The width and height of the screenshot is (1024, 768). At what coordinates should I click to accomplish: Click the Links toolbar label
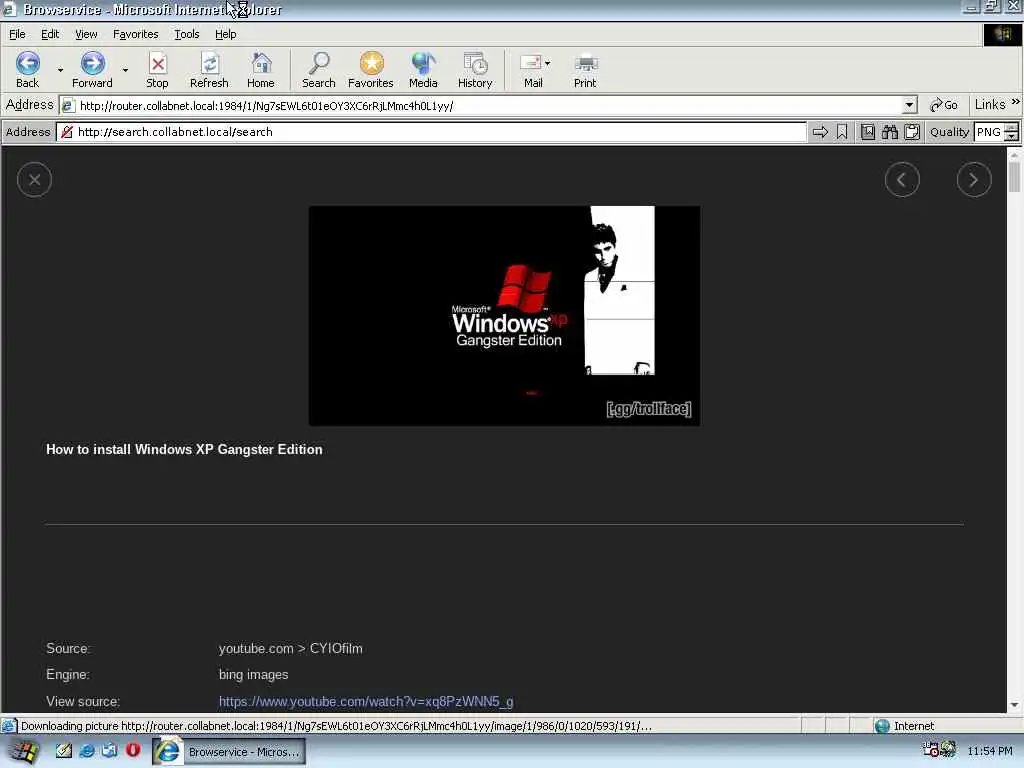click(989, 104)
